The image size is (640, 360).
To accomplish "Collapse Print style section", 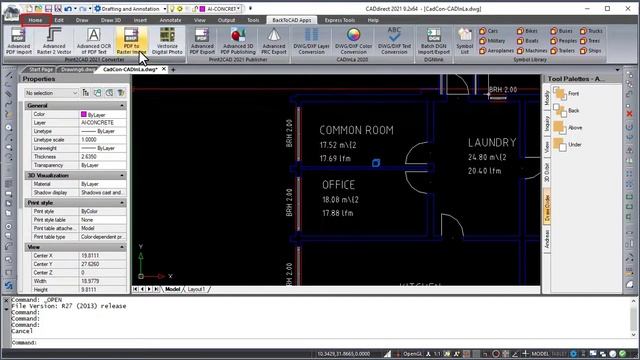I will click(122, 203).
